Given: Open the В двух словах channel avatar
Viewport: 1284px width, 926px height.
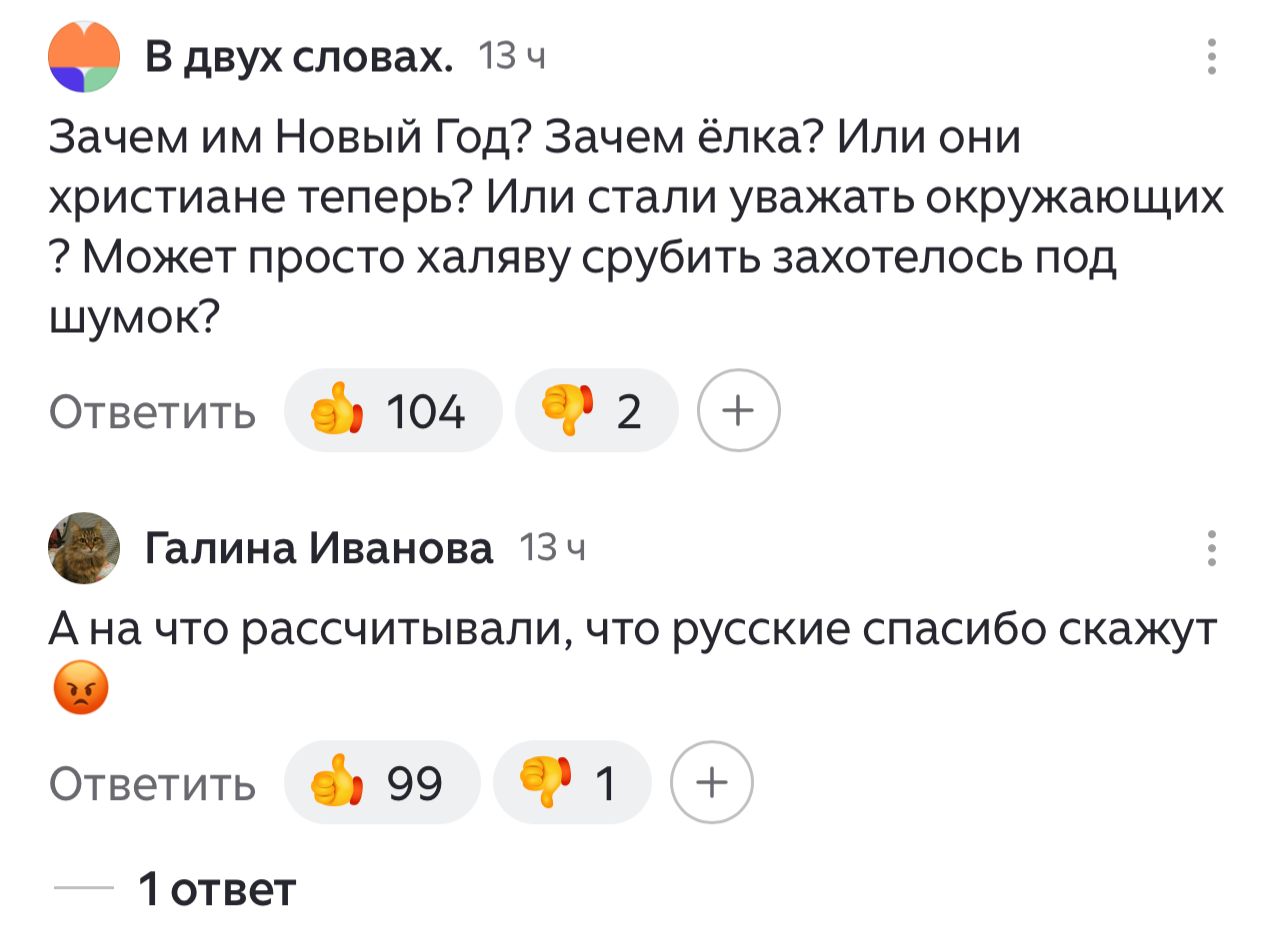Looking at the screenshot, I should pyautogui.click(x=84, y=58).
